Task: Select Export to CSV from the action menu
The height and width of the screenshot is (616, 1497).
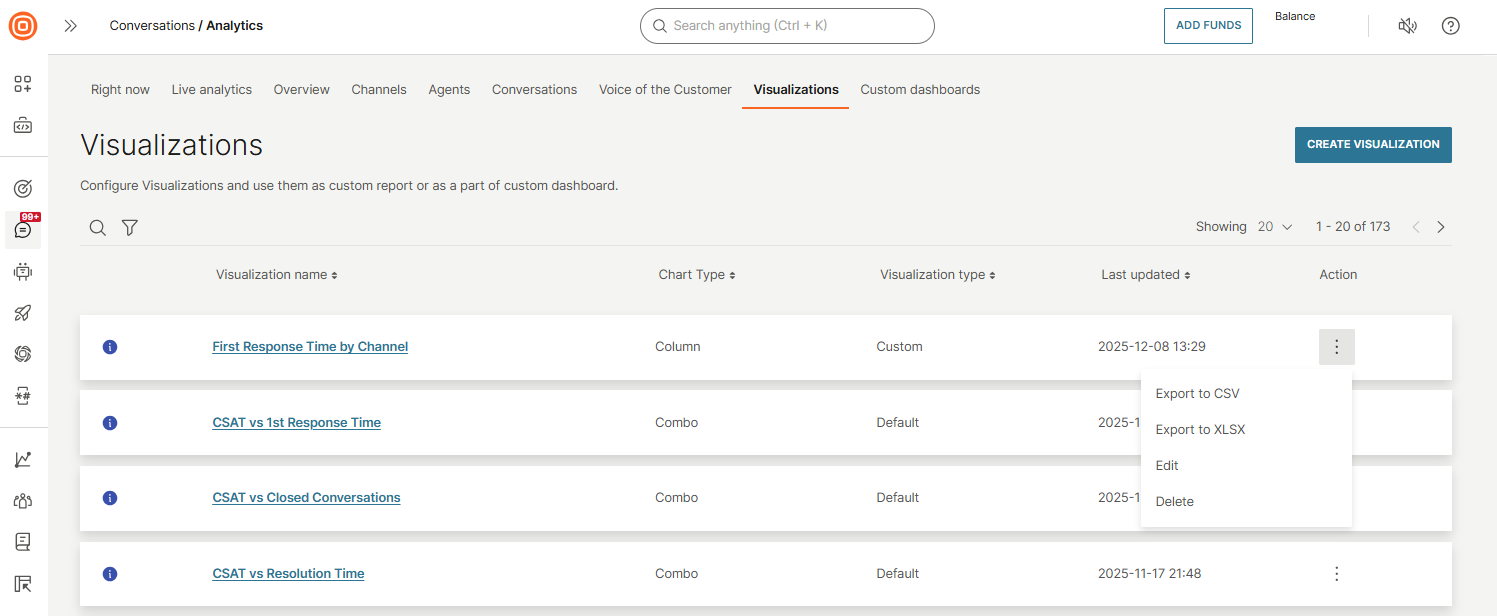Action: tap(1197, 393)
